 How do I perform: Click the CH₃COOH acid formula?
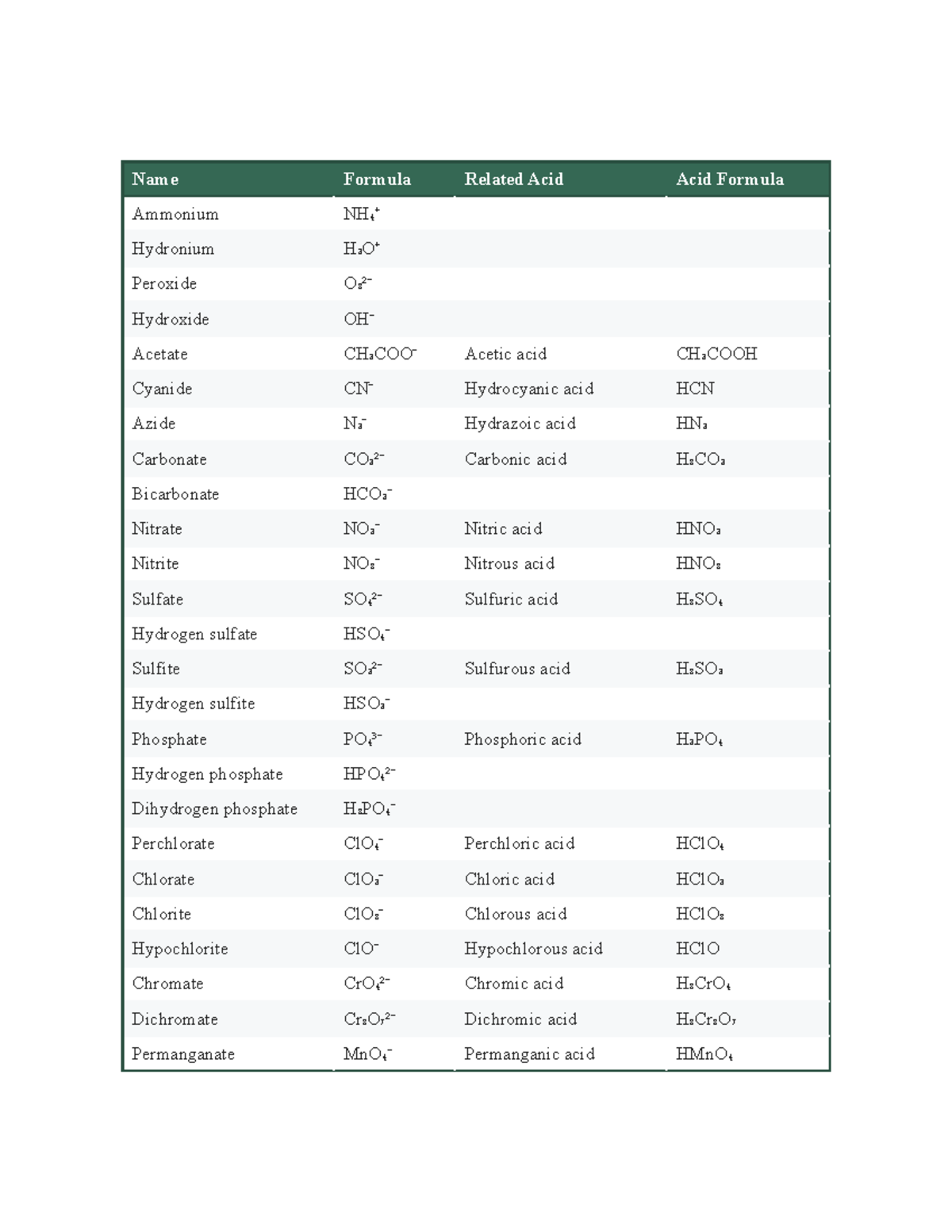[716, 354]
